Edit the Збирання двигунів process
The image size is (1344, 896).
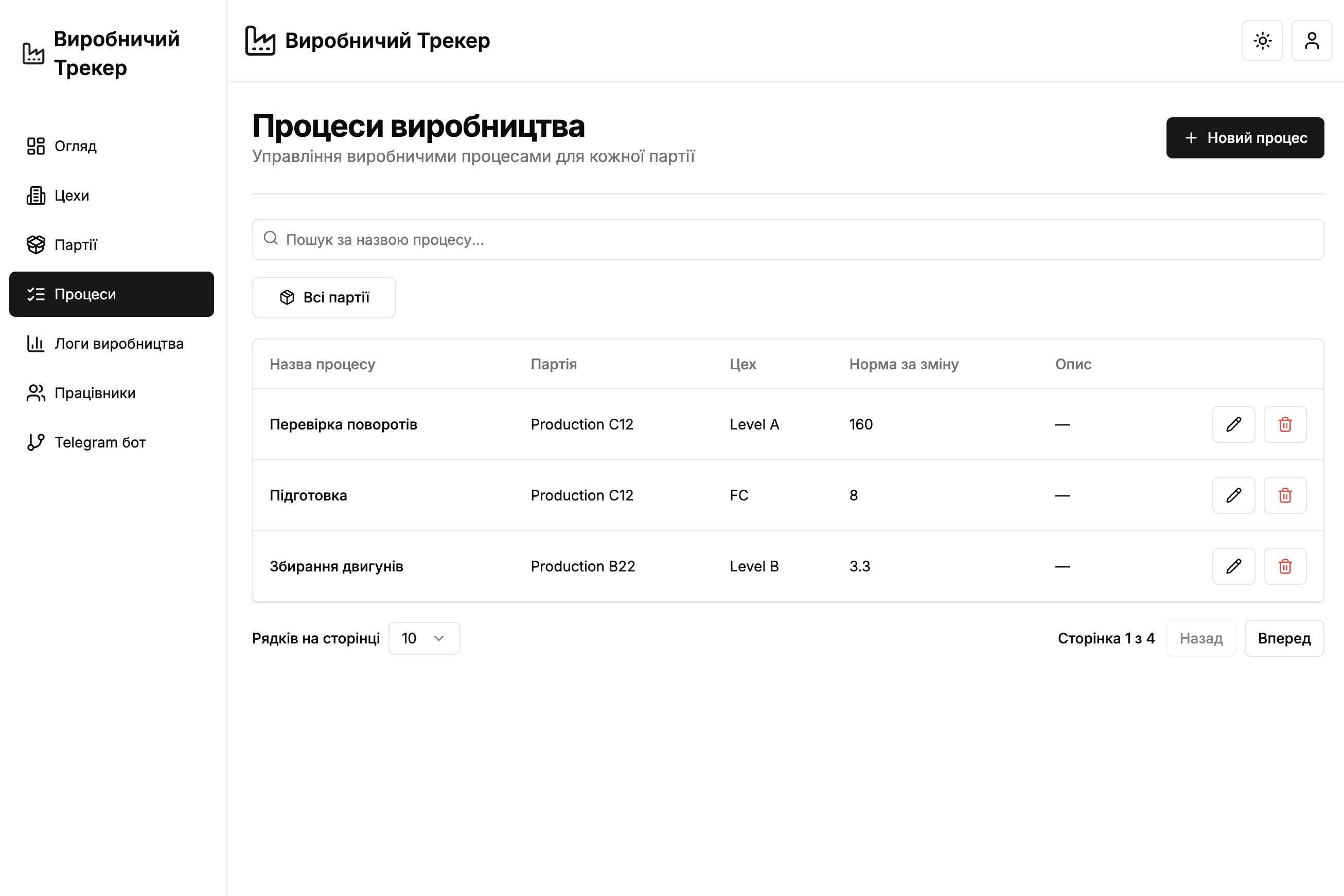click(x=1233, y=566)
